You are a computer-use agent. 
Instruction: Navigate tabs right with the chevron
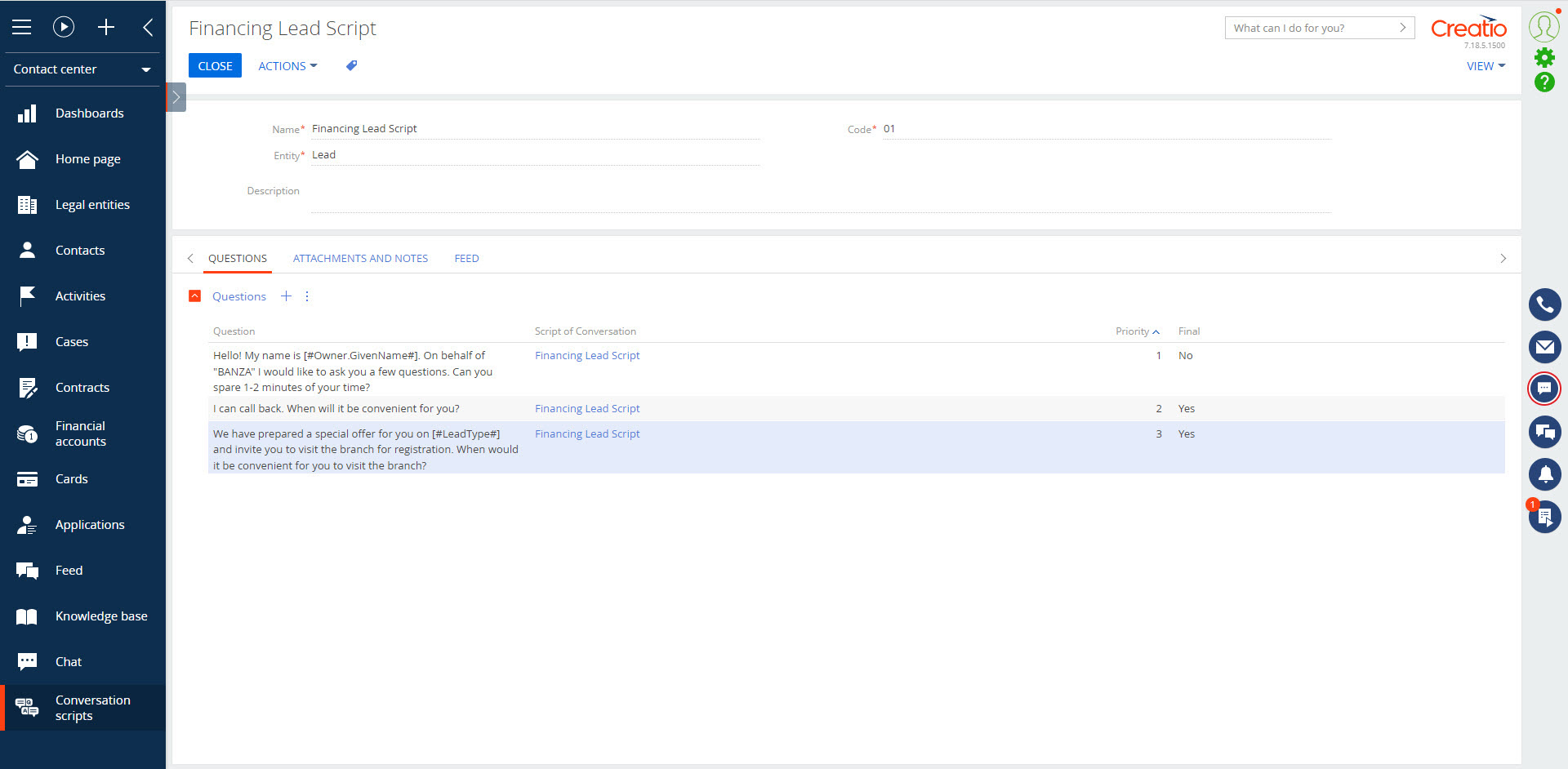coord(1503,258)
